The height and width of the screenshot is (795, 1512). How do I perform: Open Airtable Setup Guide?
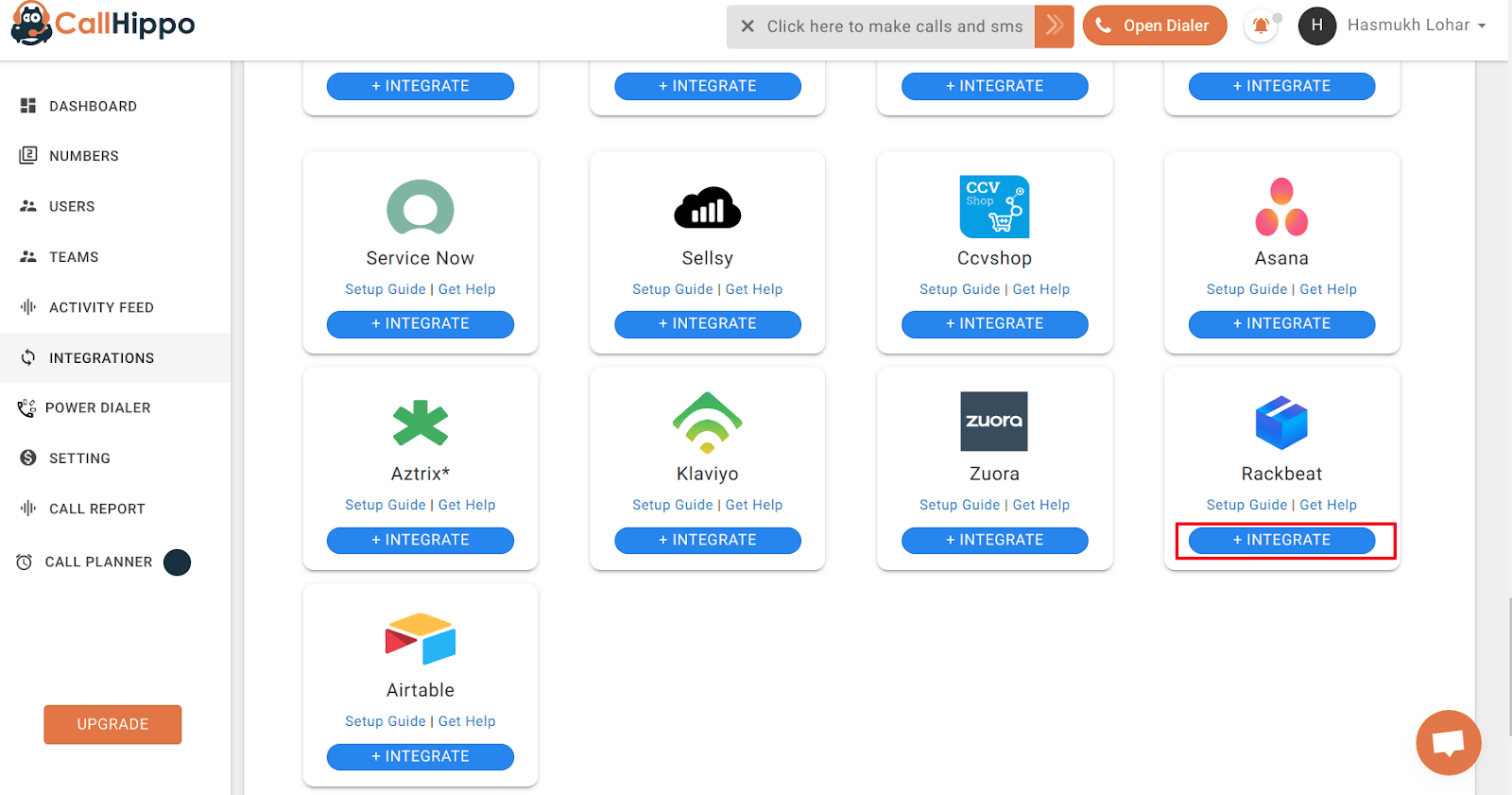[386, 721]
